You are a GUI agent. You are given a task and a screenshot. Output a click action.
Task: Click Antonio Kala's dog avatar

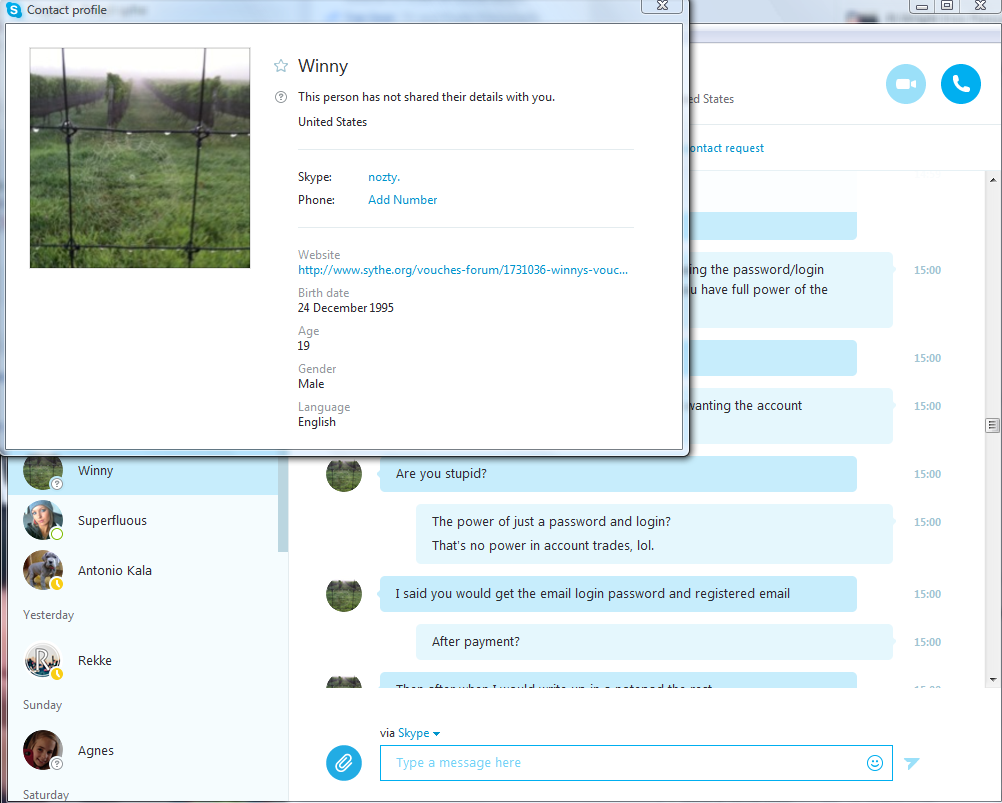pos(43,570)
